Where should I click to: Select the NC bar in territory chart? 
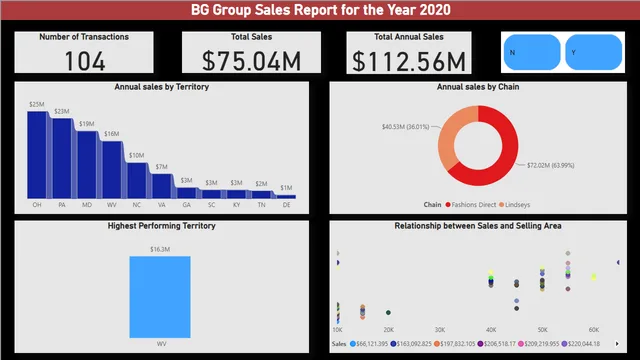point(137,180)
